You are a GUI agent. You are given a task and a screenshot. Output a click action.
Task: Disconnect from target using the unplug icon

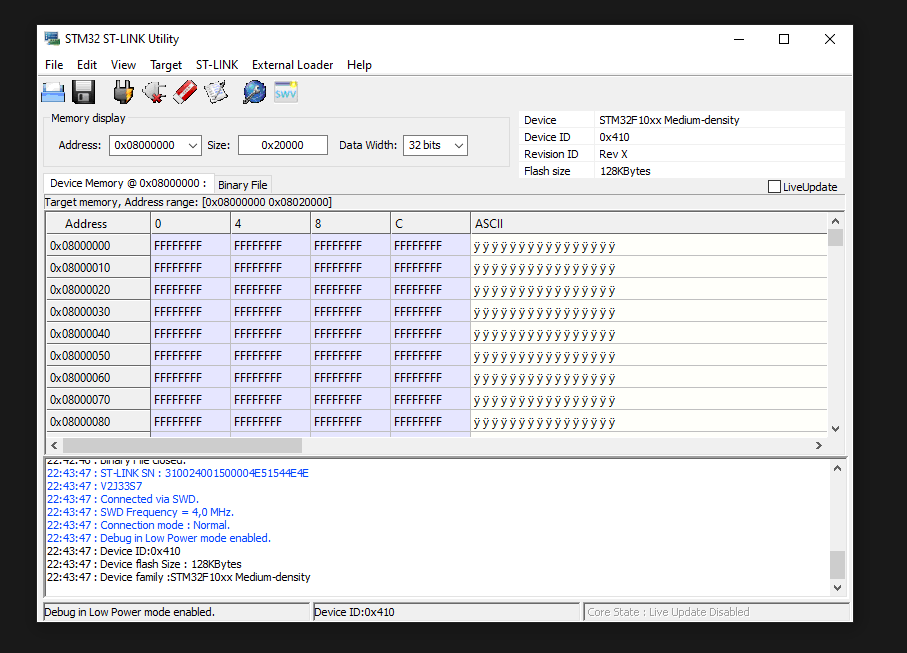coord(153,91)
